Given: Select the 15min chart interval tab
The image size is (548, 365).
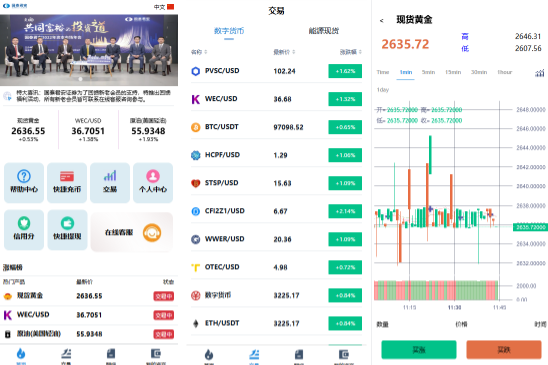Looking at the screenshot, I should 453,72.
